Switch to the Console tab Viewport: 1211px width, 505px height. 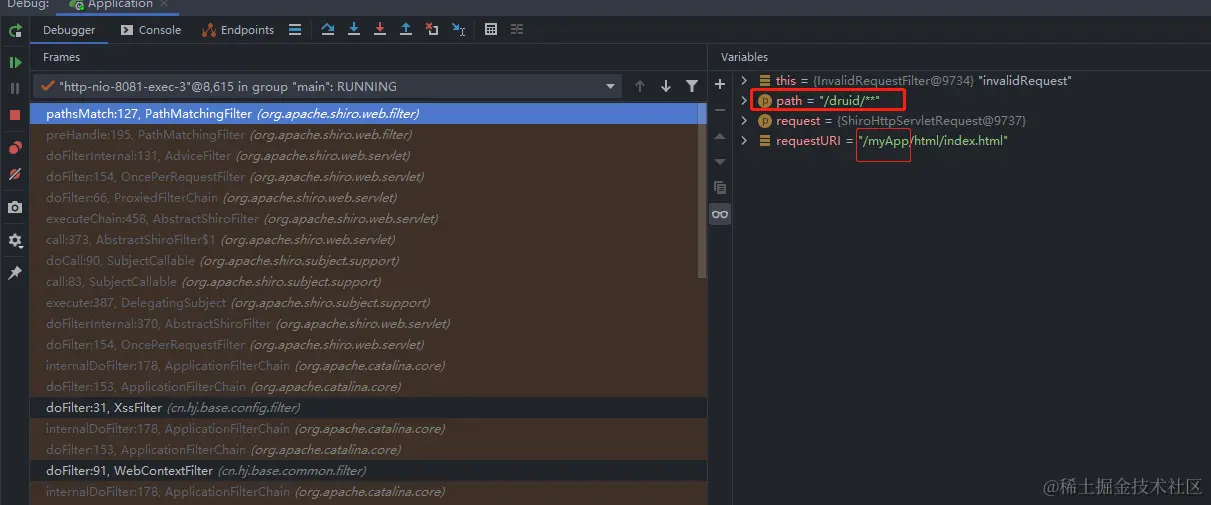tap(151, 30)
